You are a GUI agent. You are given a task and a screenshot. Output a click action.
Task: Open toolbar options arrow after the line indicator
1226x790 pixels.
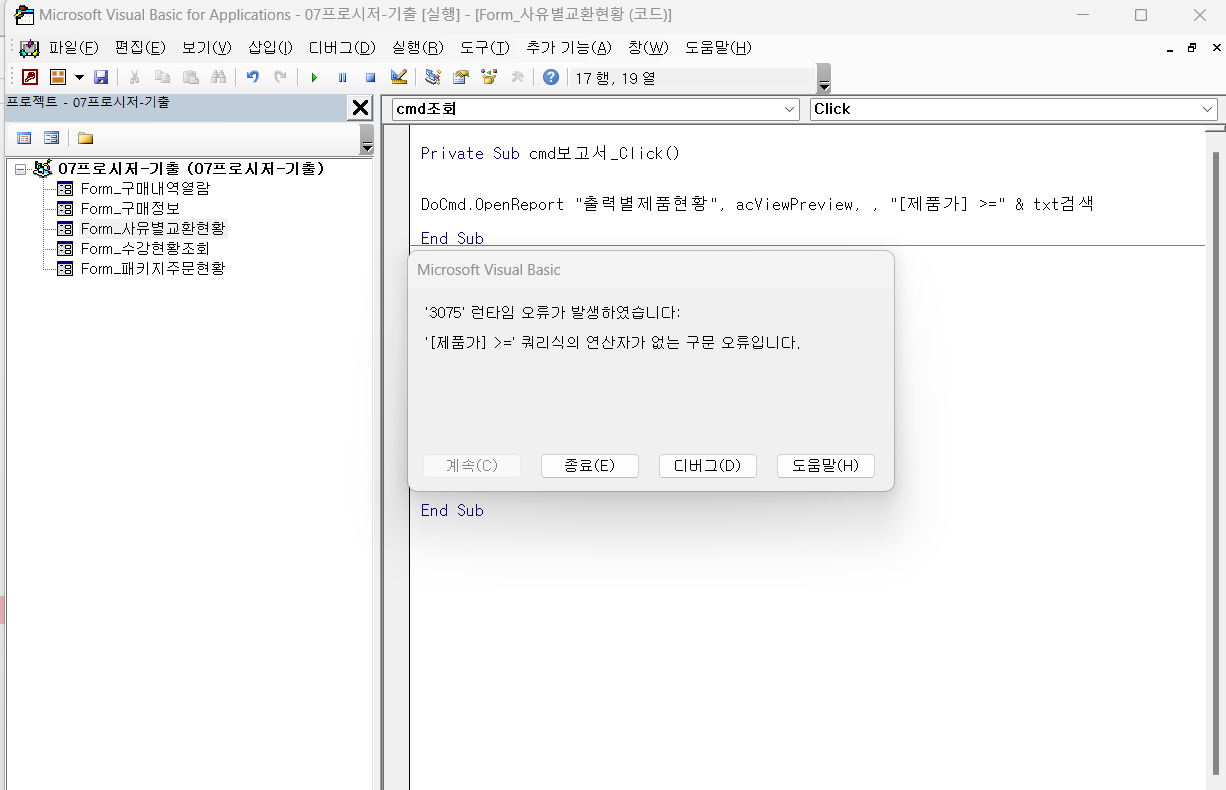tap(824, 79)
